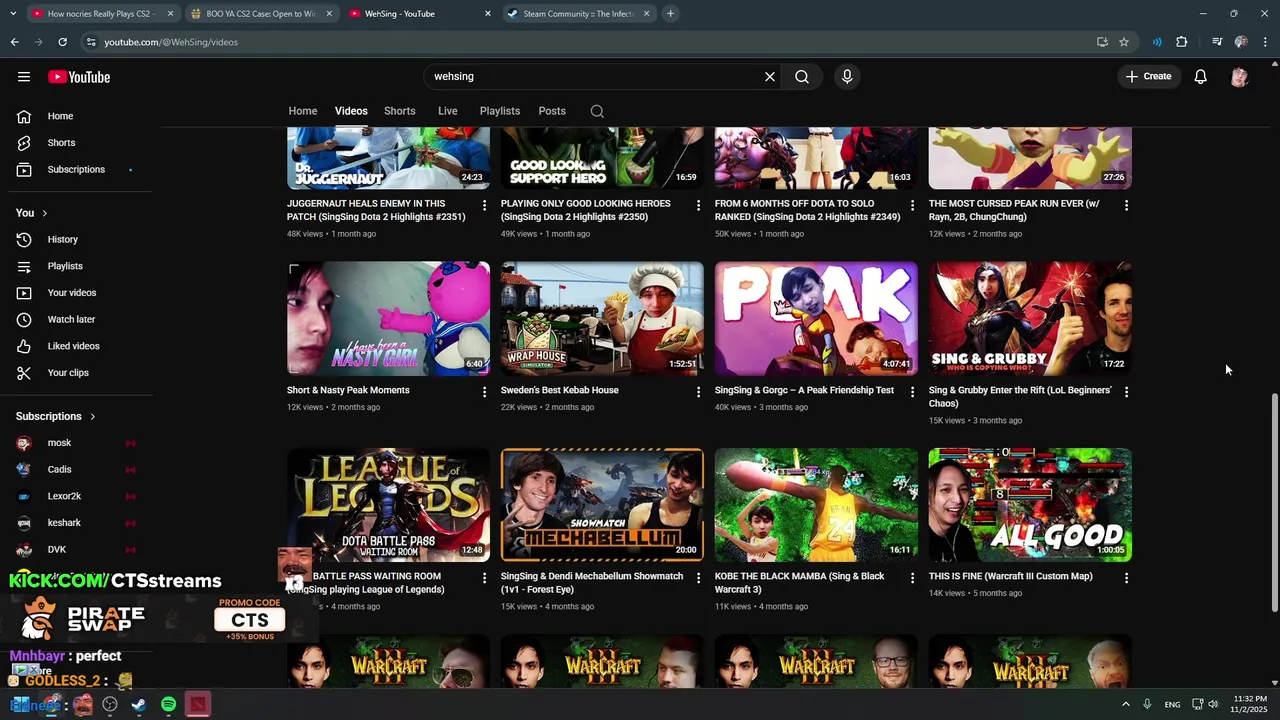
Task: Open THIS IS FINE Warcraft III title
Action: pos(1011,576)
